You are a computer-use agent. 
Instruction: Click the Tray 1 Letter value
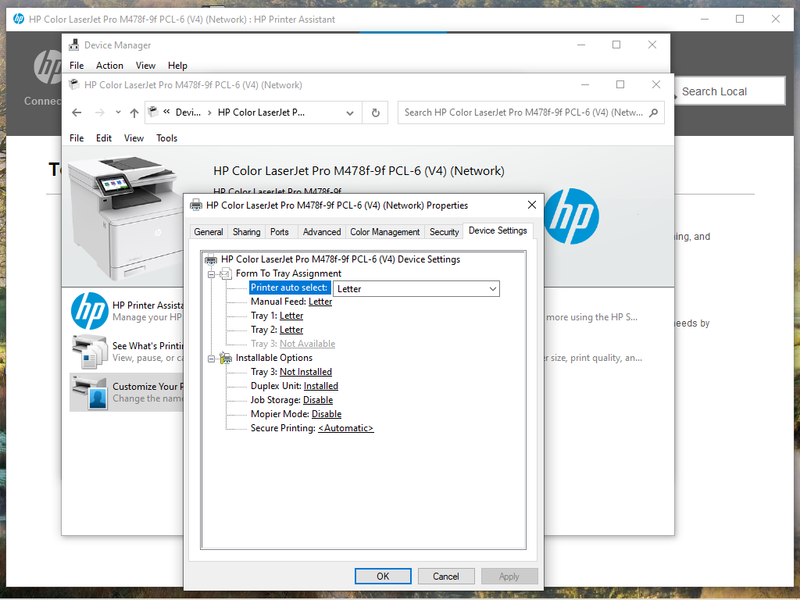coord(291,316)
